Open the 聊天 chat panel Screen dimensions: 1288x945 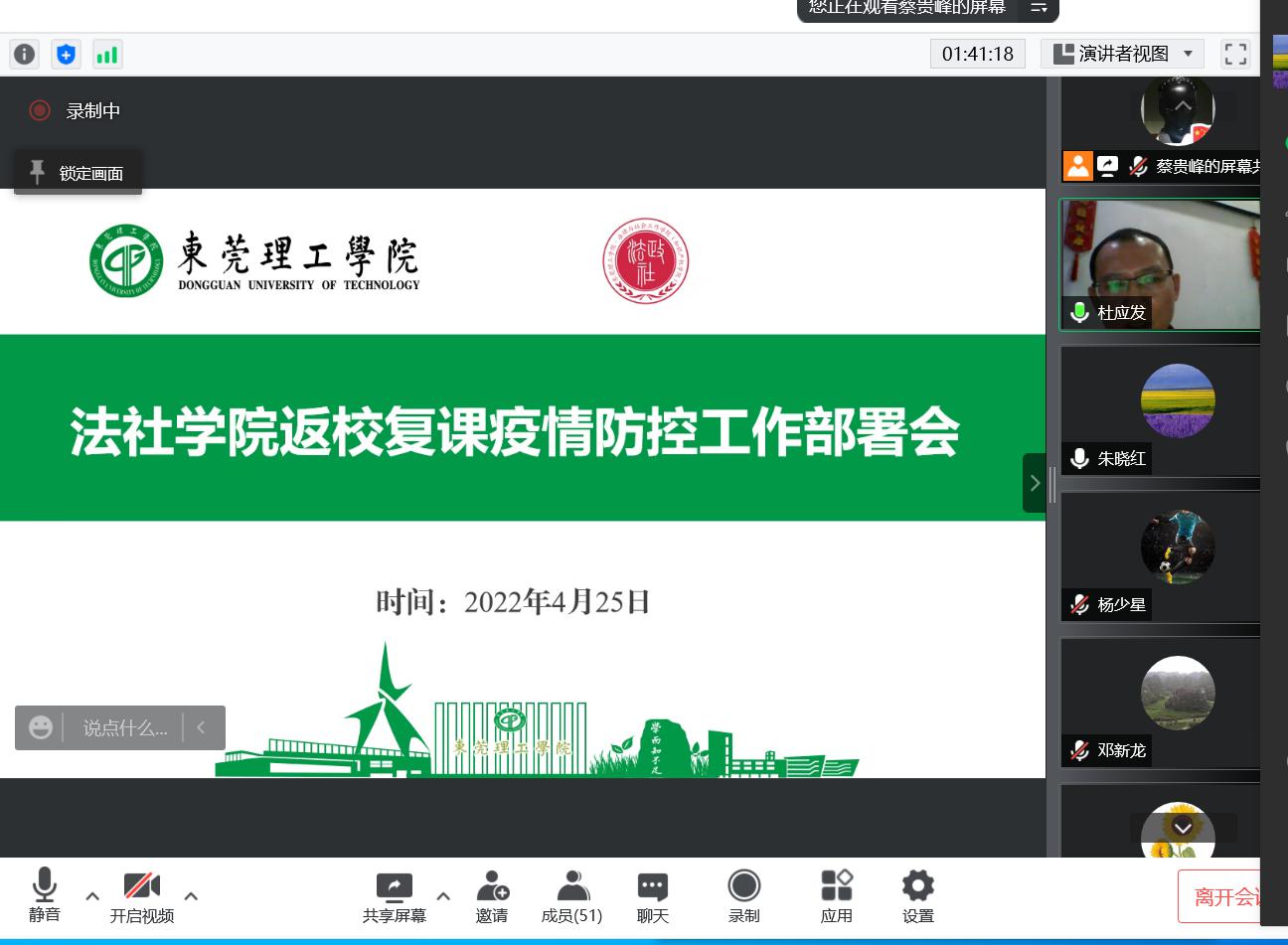pyautogui.click(x=652, y=896)
